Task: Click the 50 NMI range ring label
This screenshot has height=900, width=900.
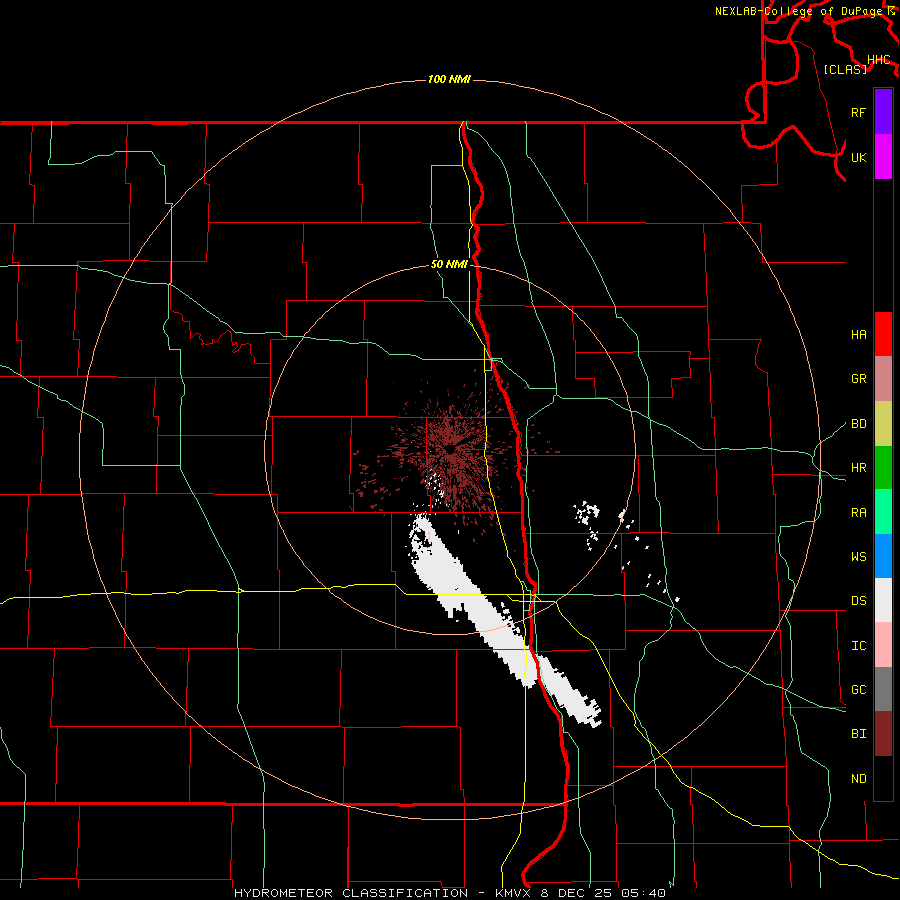Action: click(x=449, y=264)
